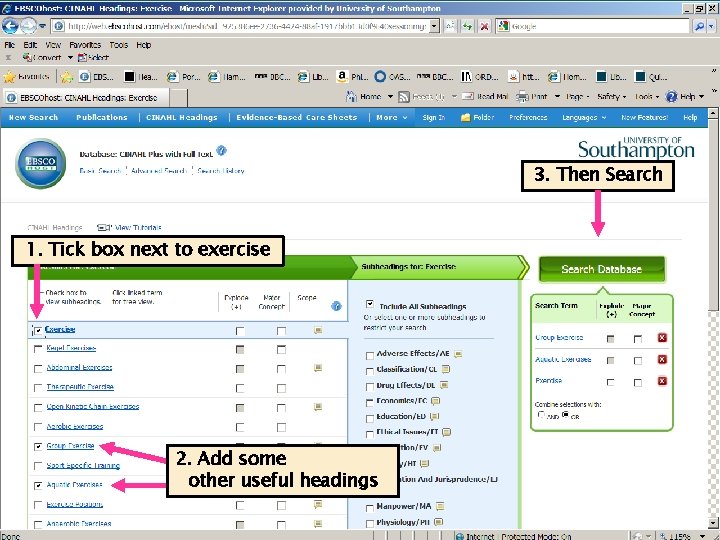The width and height of the screenshot is (720, 540).
Task: Open the Safety dropdown menu
Action: click(x=611, y=96)
